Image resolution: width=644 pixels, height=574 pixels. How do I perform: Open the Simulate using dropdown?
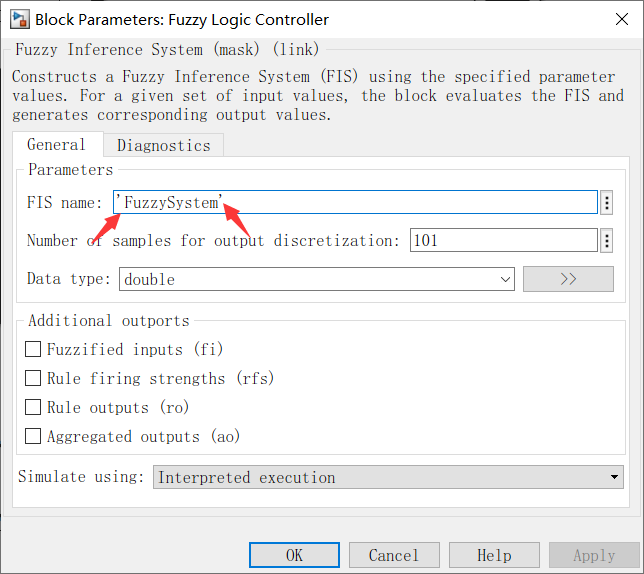(389, 478)
